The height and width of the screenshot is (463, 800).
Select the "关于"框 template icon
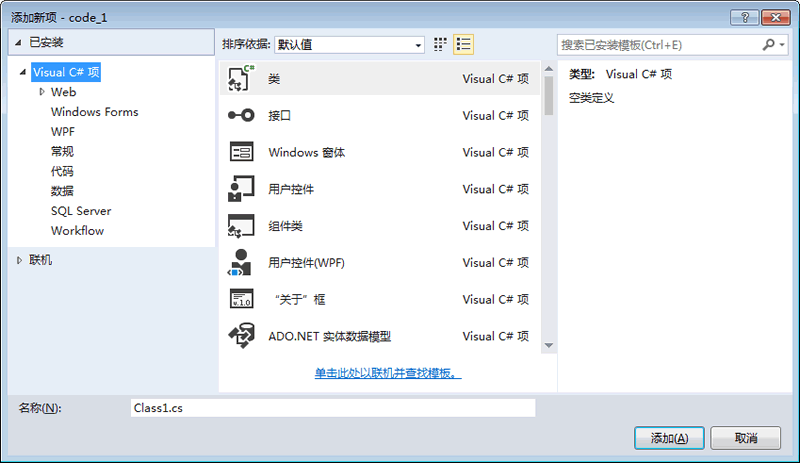pyautogui.click(x=242, y=299)
